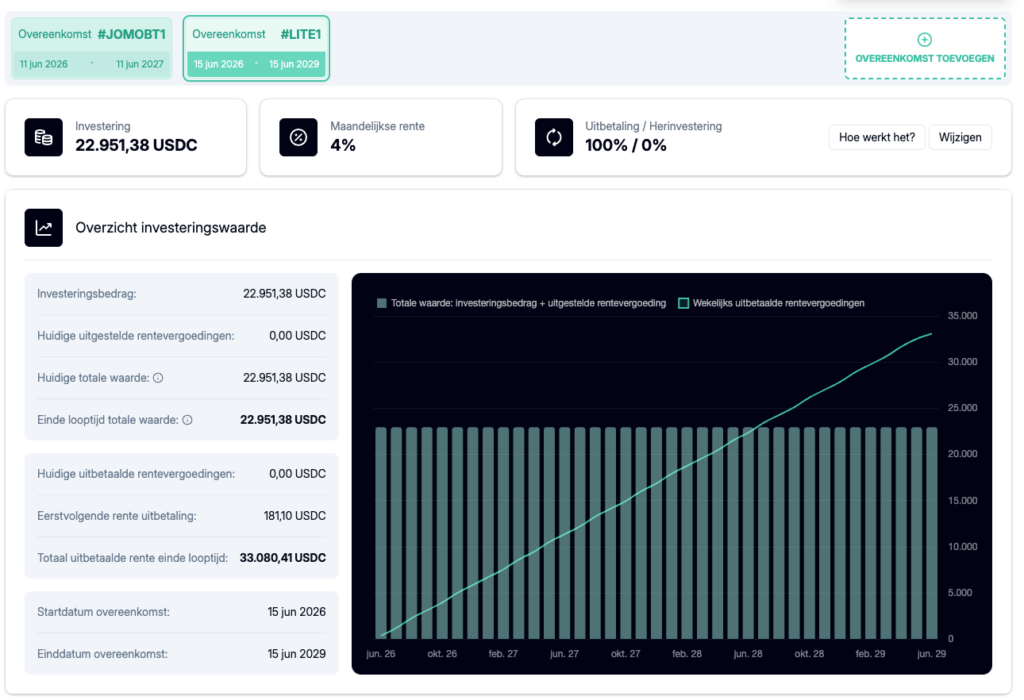Click the outlined teal legend color square

pyautogui.click(x=683, y=303)
